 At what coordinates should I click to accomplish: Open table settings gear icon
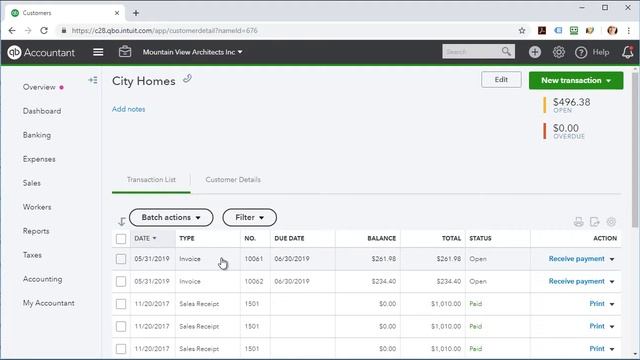pyautogui.click(x=611, y=222)
